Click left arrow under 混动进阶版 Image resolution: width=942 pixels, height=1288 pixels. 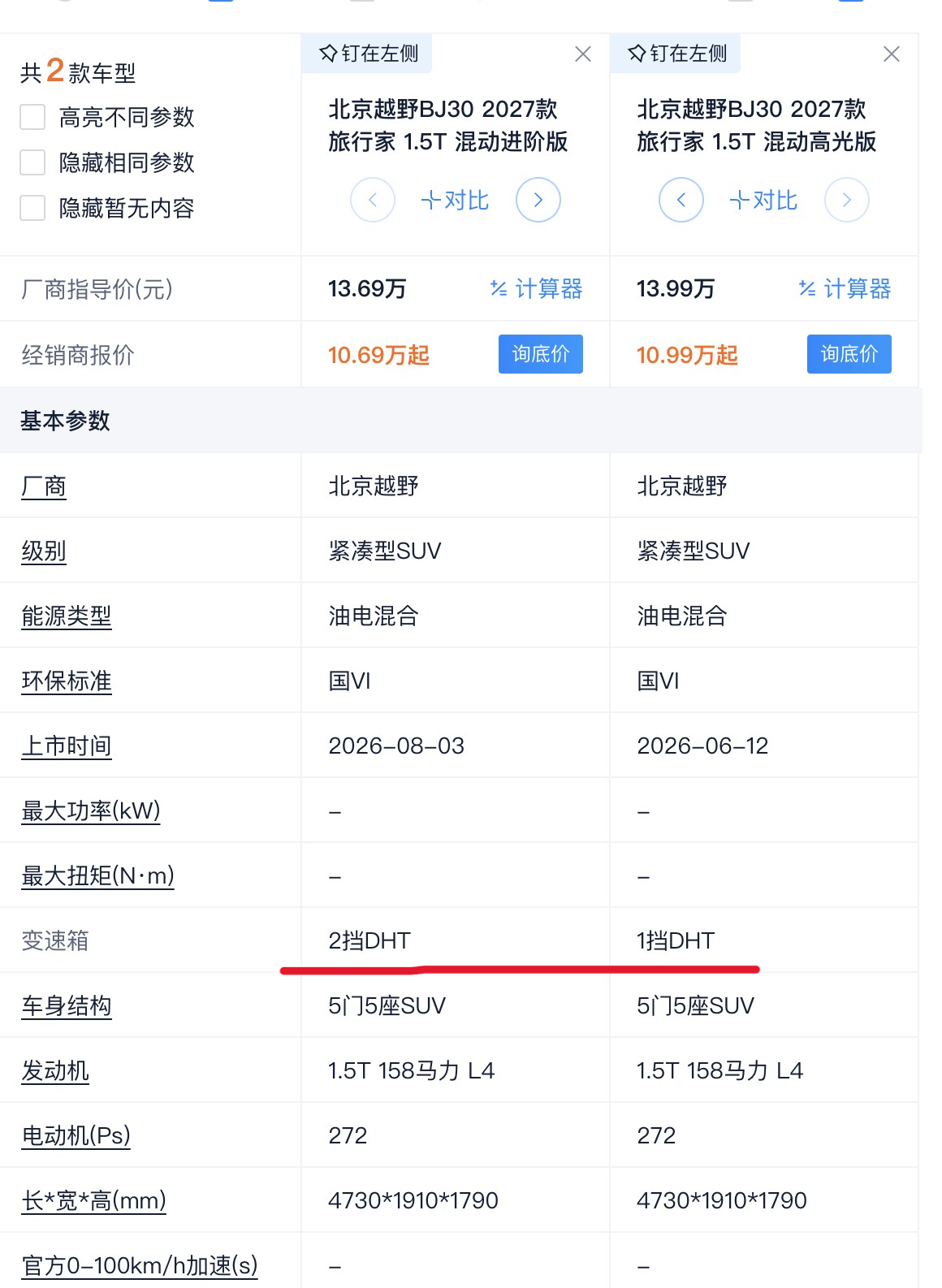coord(373,200)
